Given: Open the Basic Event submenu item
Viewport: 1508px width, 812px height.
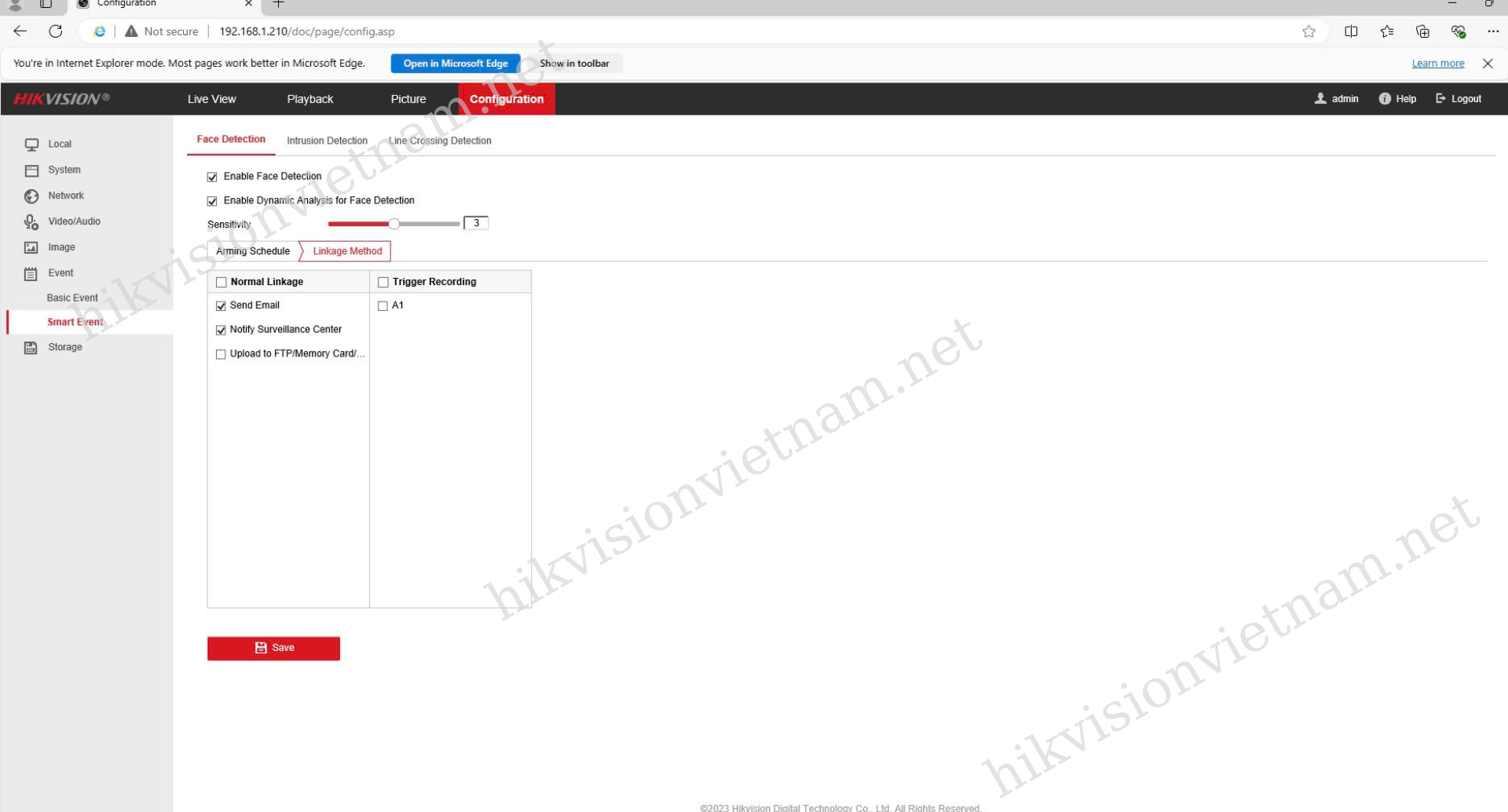Looking at the screenshot, I should pyautogui.click(x=72, y=298).
